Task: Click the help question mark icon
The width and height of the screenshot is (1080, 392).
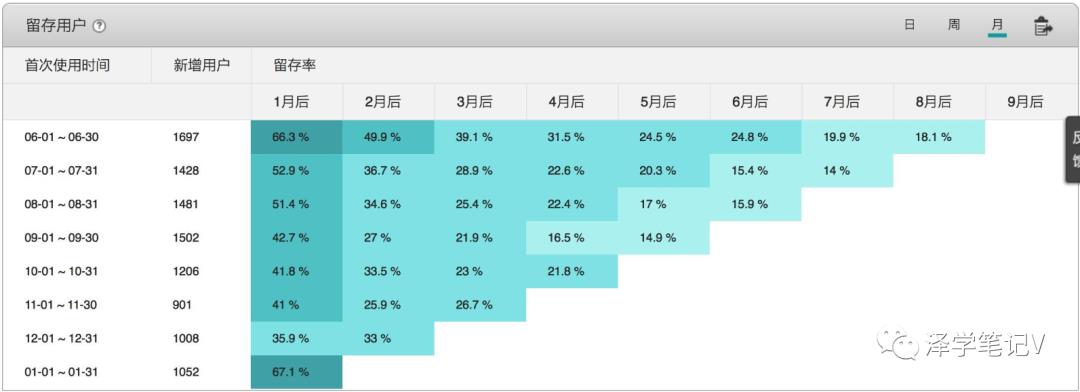Action: 100,26
